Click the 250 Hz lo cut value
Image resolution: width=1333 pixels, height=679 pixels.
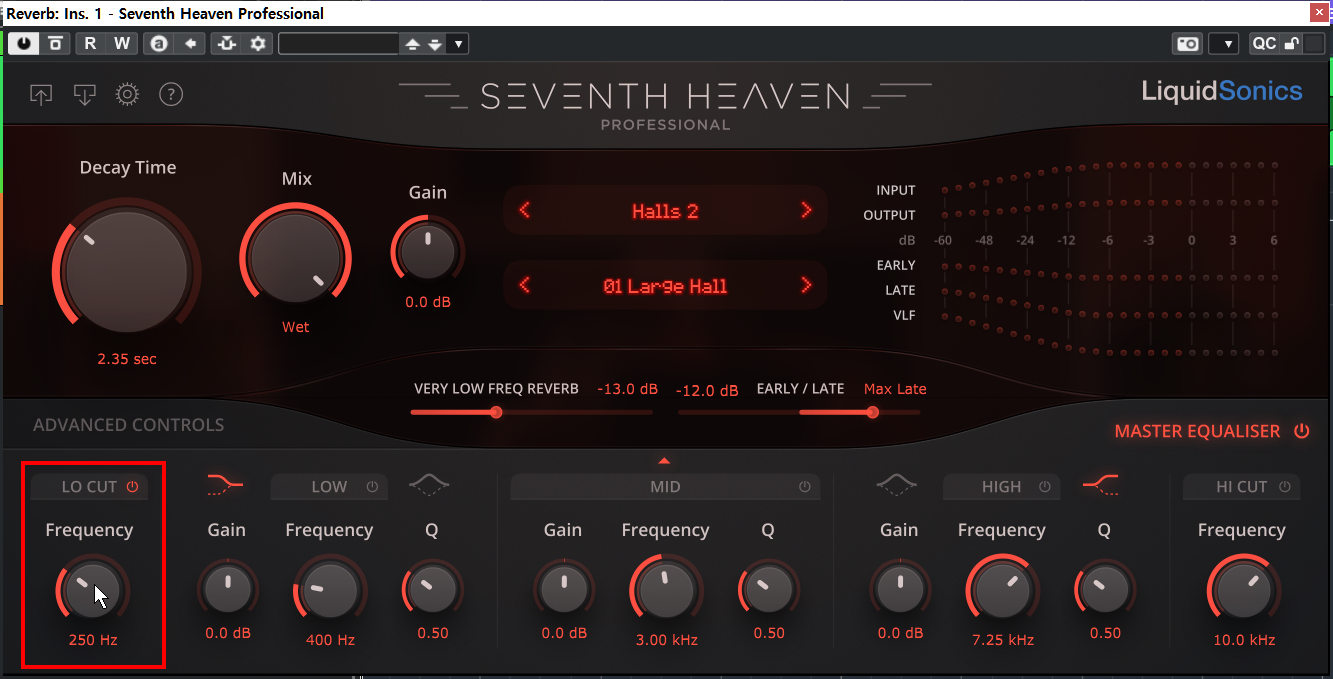93,639
